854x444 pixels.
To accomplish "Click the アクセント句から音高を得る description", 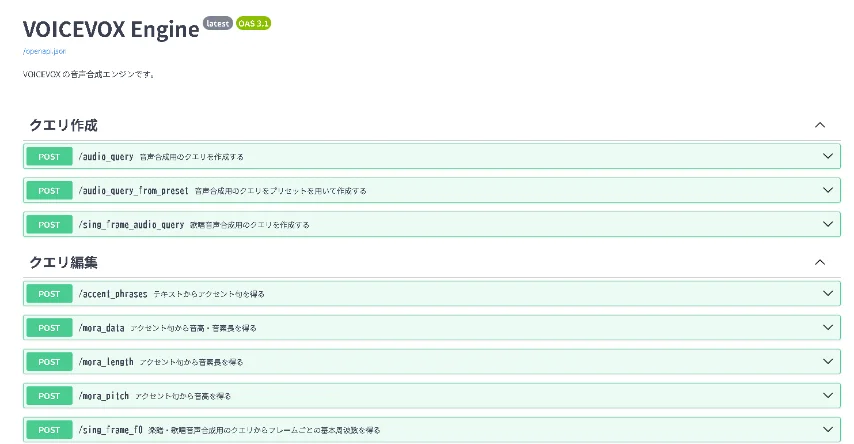I will click(x=183, y=396).
